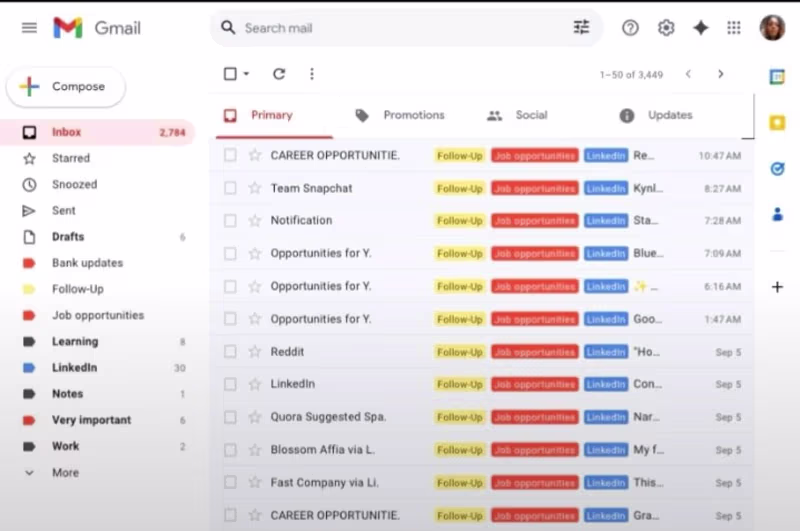Open Google Calendar side panel icon

coord(777,77)
